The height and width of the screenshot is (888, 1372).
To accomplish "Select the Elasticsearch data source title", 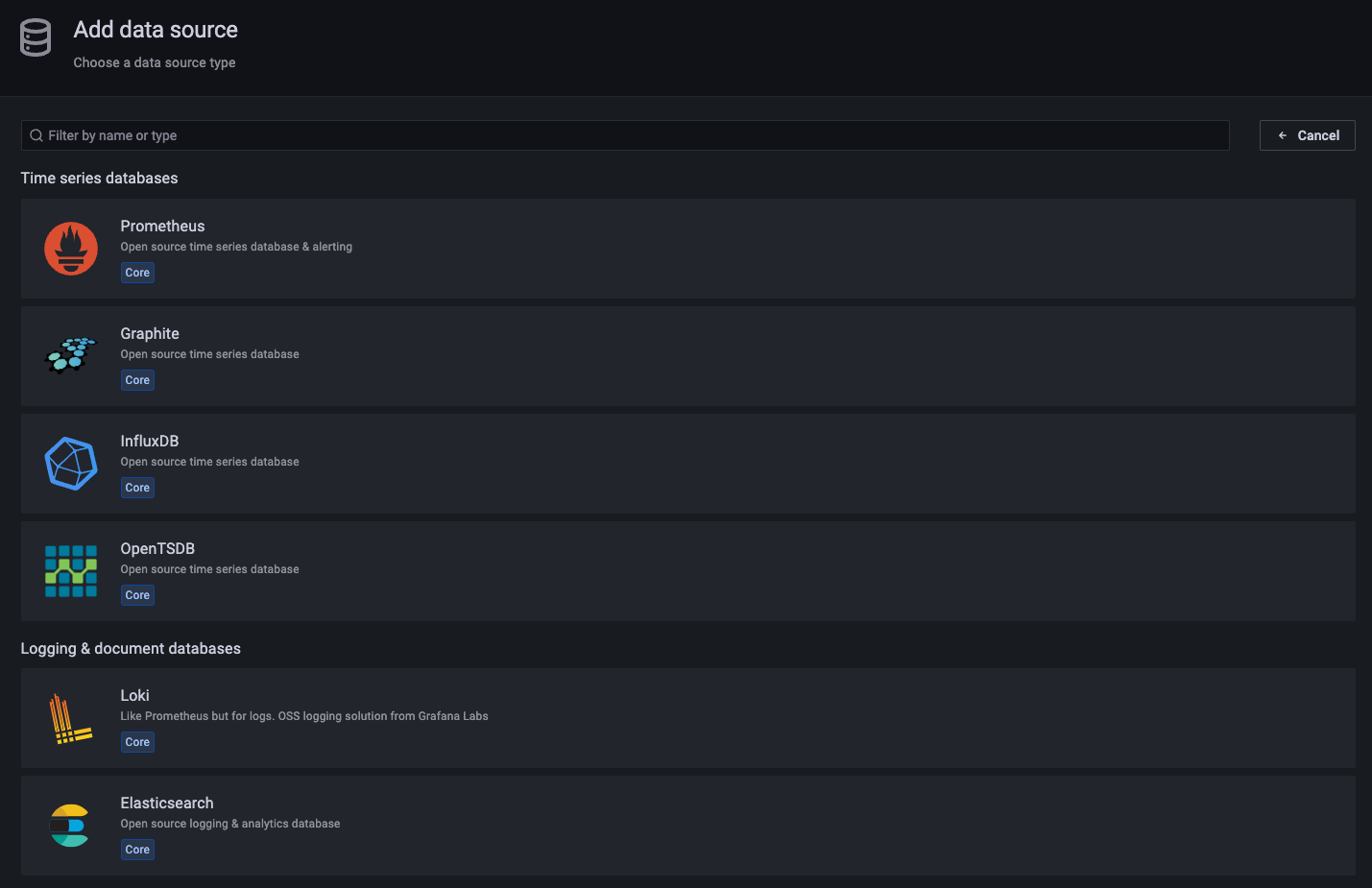I will click(167, 803).
